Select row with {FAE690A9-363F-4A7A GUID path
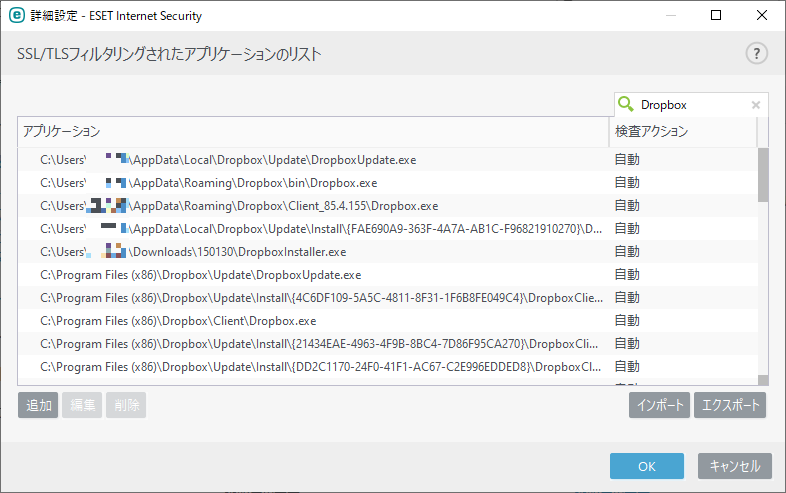786x493 pixels. pos(388,229)
